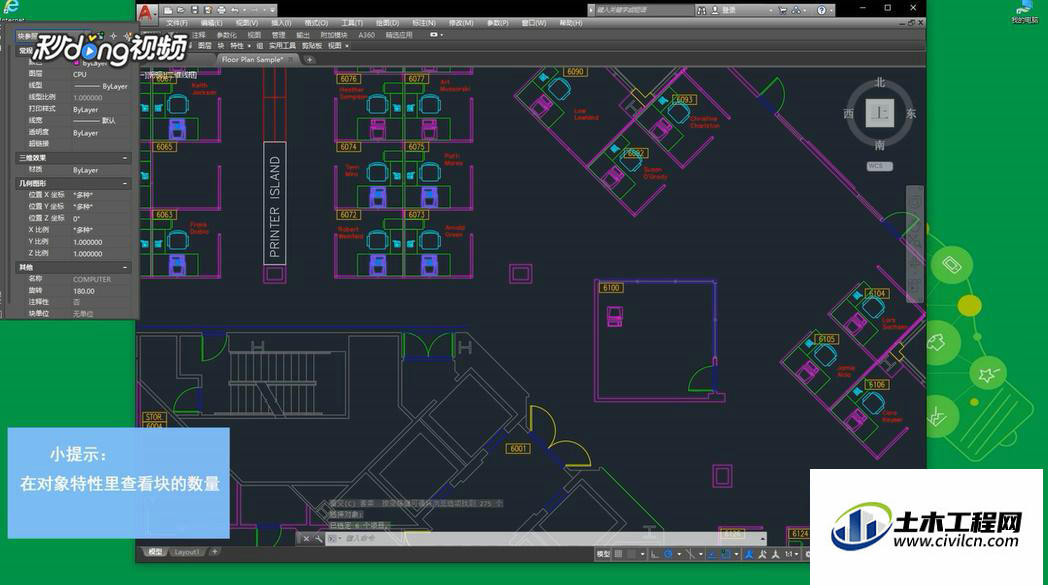Open the 绘图(D) menu
The image size is (1048, 585).
click(388, 23)
